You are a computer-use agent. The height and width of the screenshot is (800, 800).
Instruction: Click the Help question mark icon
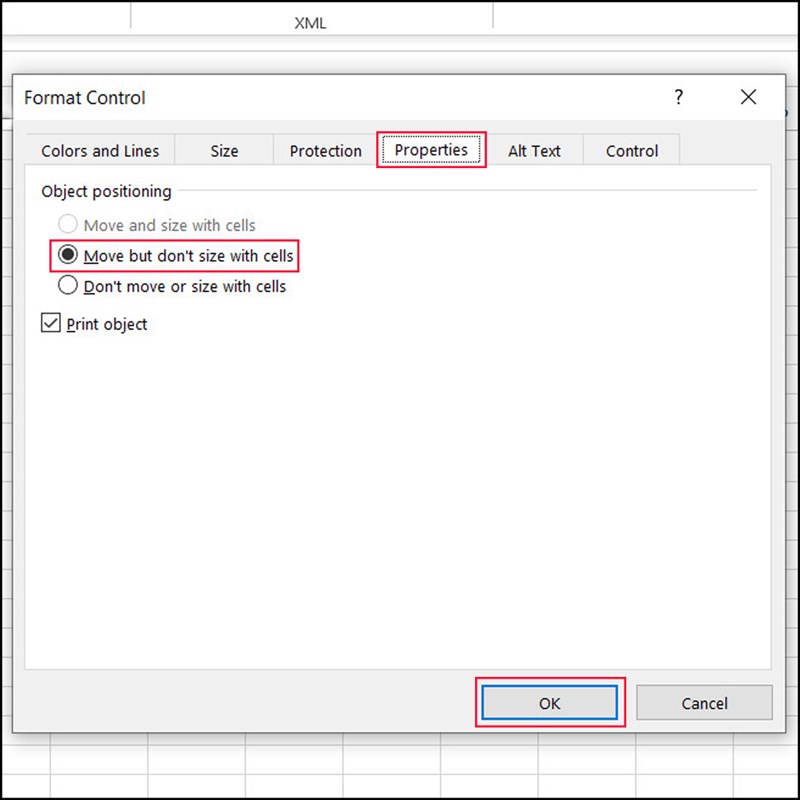tap(678, 97)
